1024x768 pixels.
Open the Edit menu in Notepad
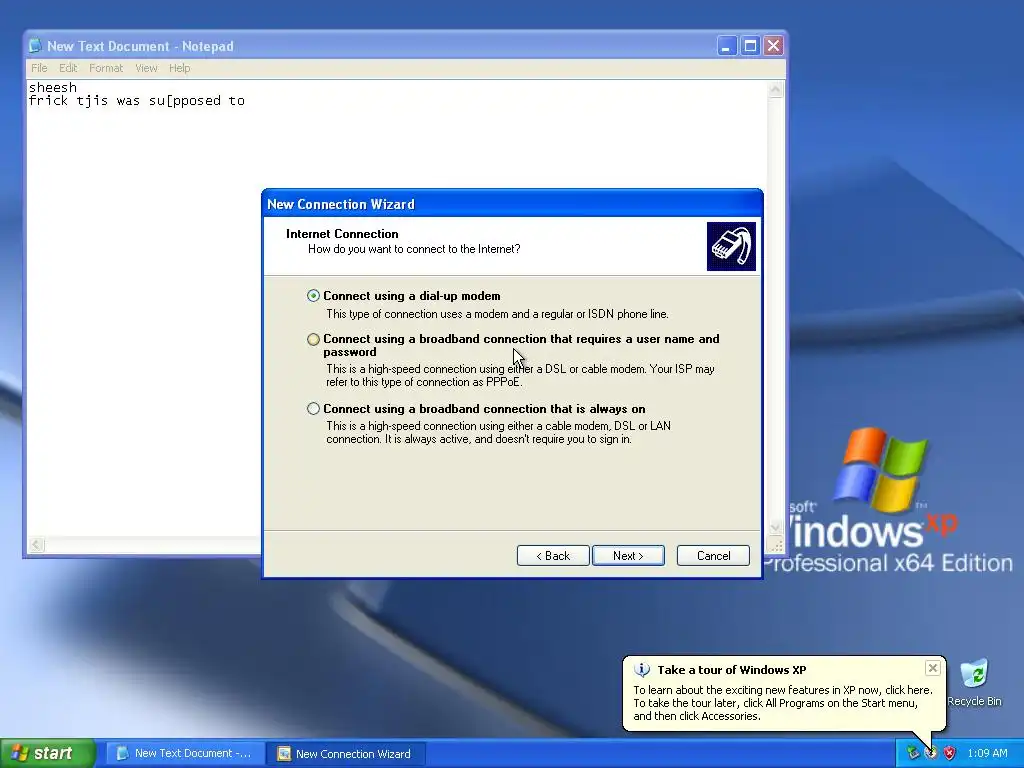coord(68,68)
